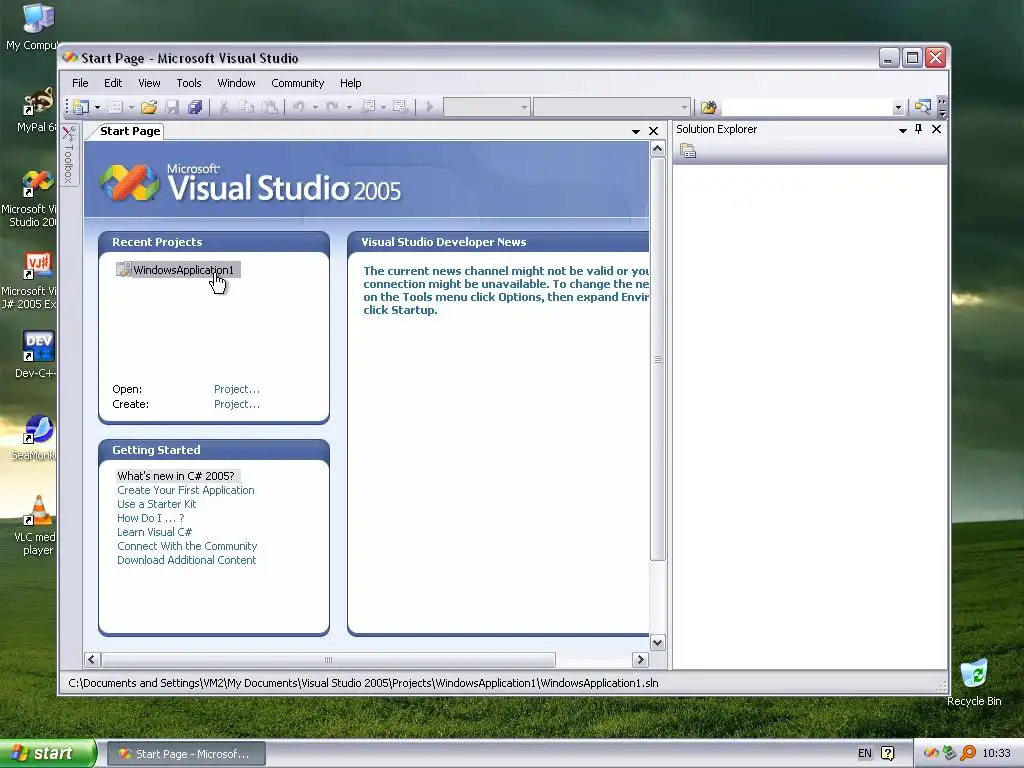The width and height of the screenshot is (1024, 768).
Task: Open recent project WindowsApplication1
Action: tap(178, 270)
